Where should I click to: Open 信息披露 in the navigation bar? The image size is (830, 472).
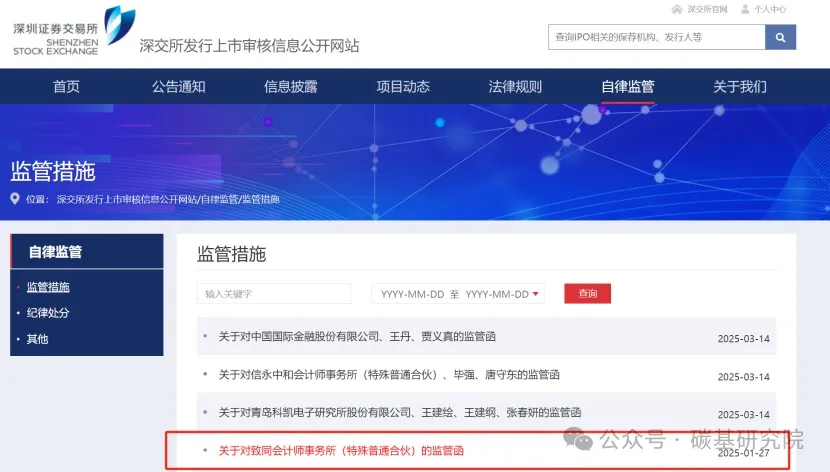click(291, 86)
